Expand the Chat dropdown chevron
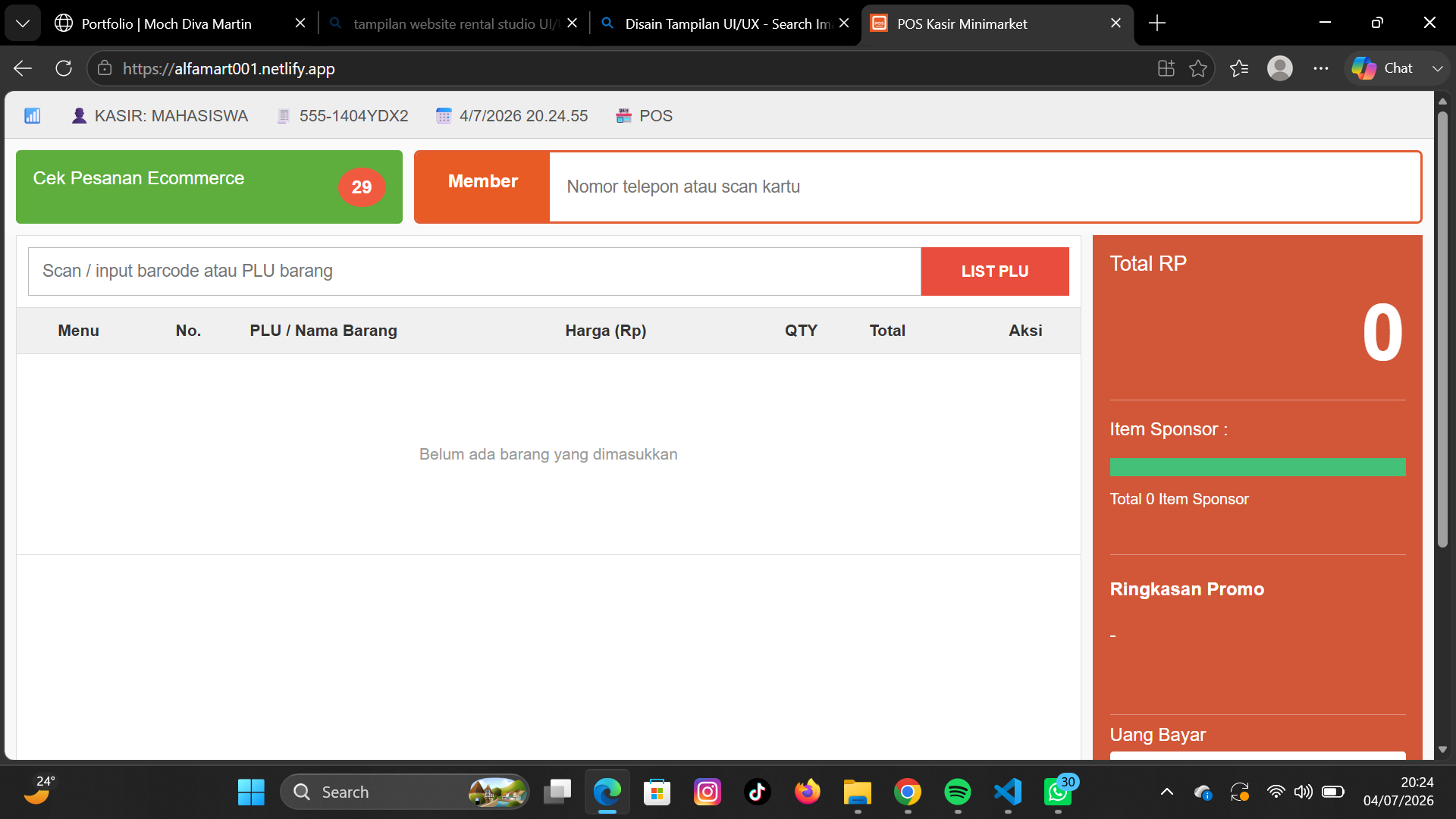This screenshot has height=819, width=1456. [1437, 68]
